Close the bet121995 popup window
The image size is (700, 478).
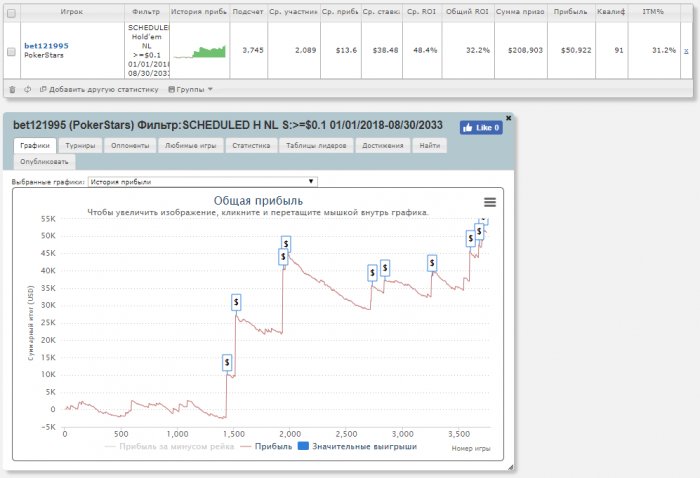(x=508, y=118)
